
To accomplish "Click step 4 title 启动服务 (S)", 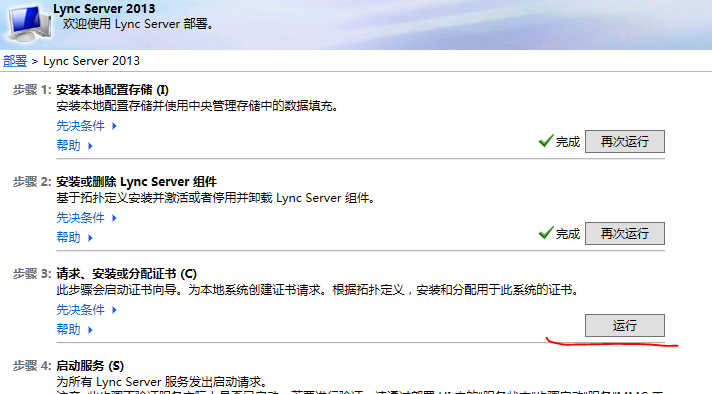I will pyautogui.click(x=90, y=366).
